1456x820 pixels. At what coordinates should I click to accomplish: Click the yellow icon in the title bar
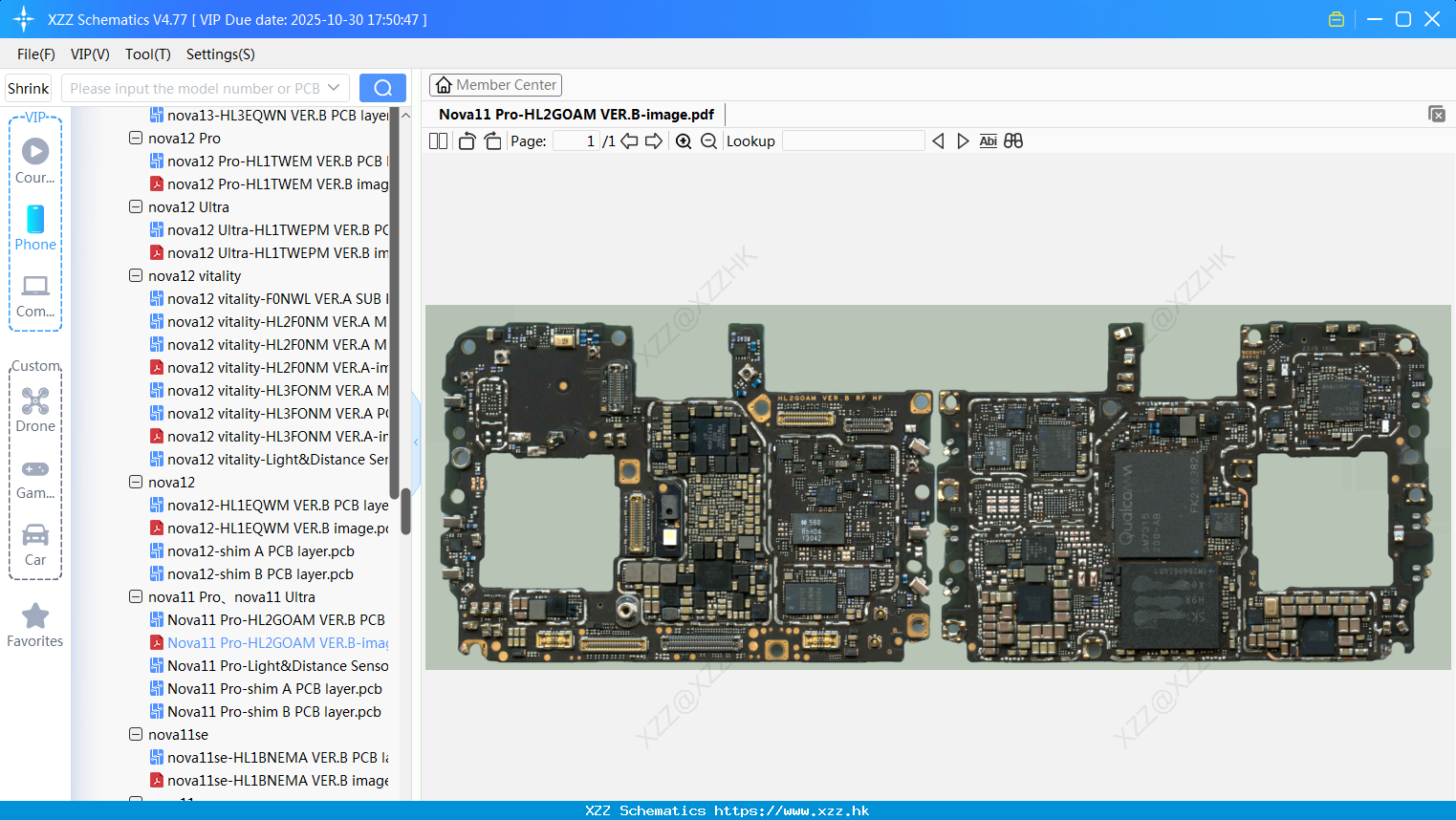pos(1336,19)
